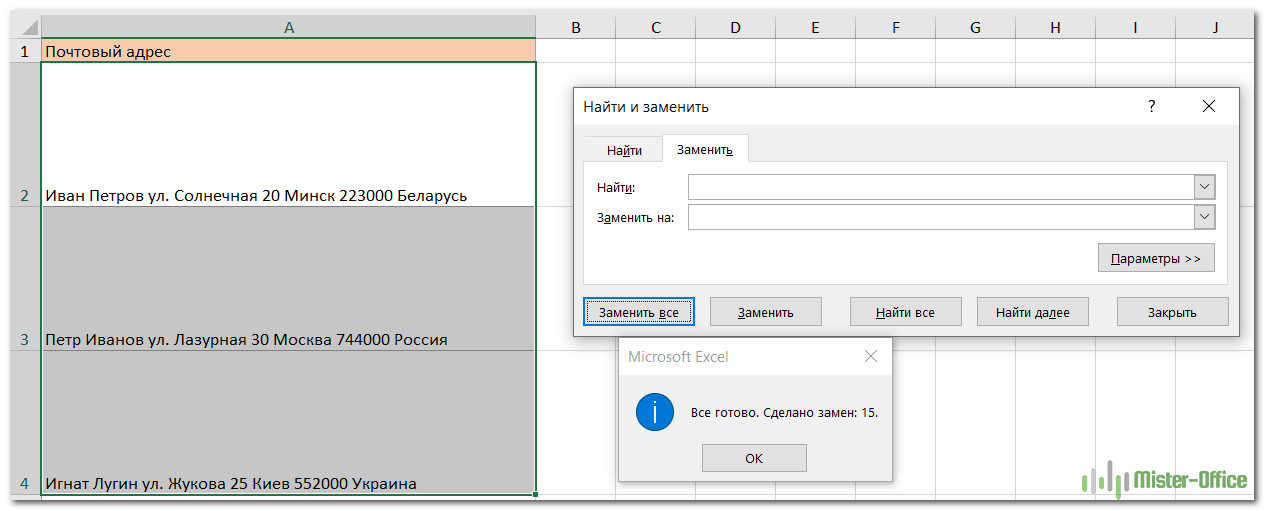This screenshot has width=1265, height=511.
Task: Click the help question mark icon
Action: 1151,106
